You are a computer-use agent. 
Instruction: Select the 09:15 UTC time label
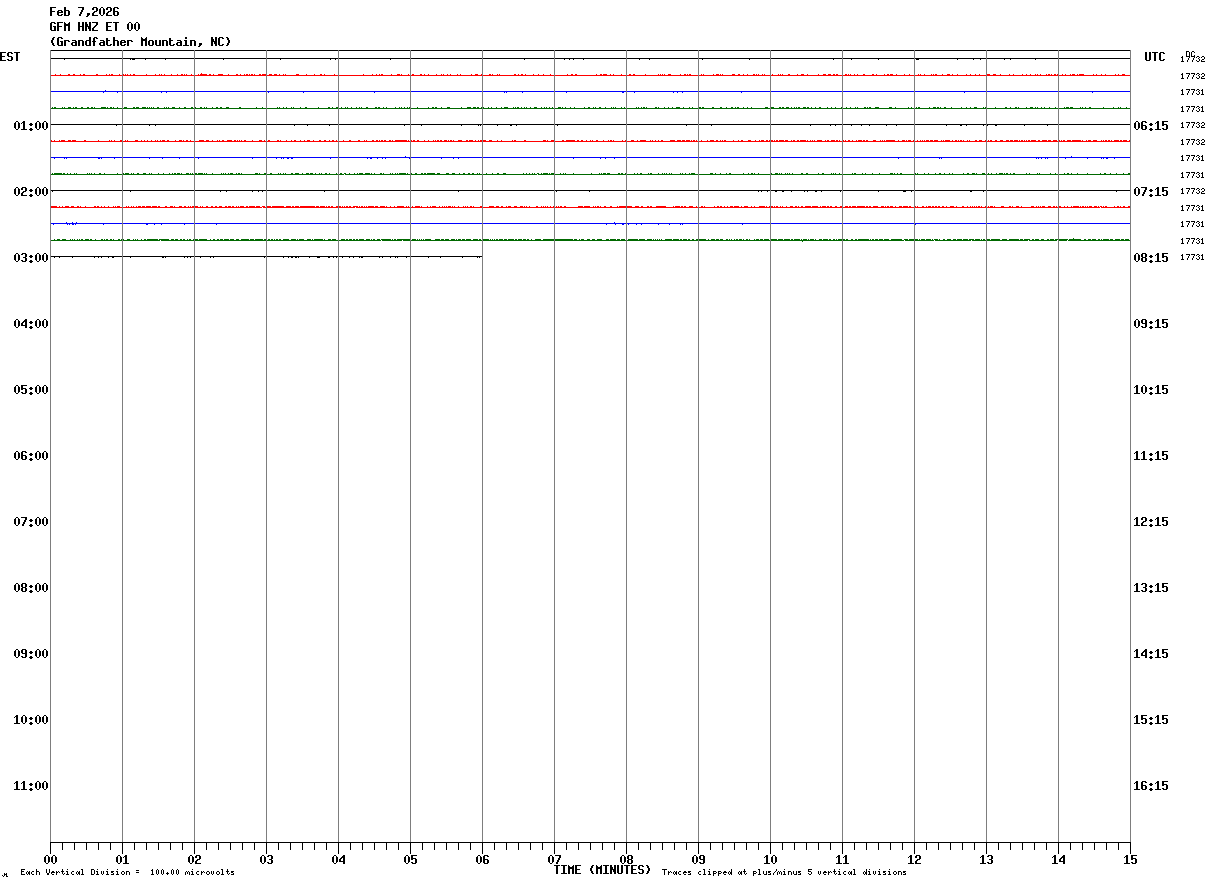point(1151,323)
